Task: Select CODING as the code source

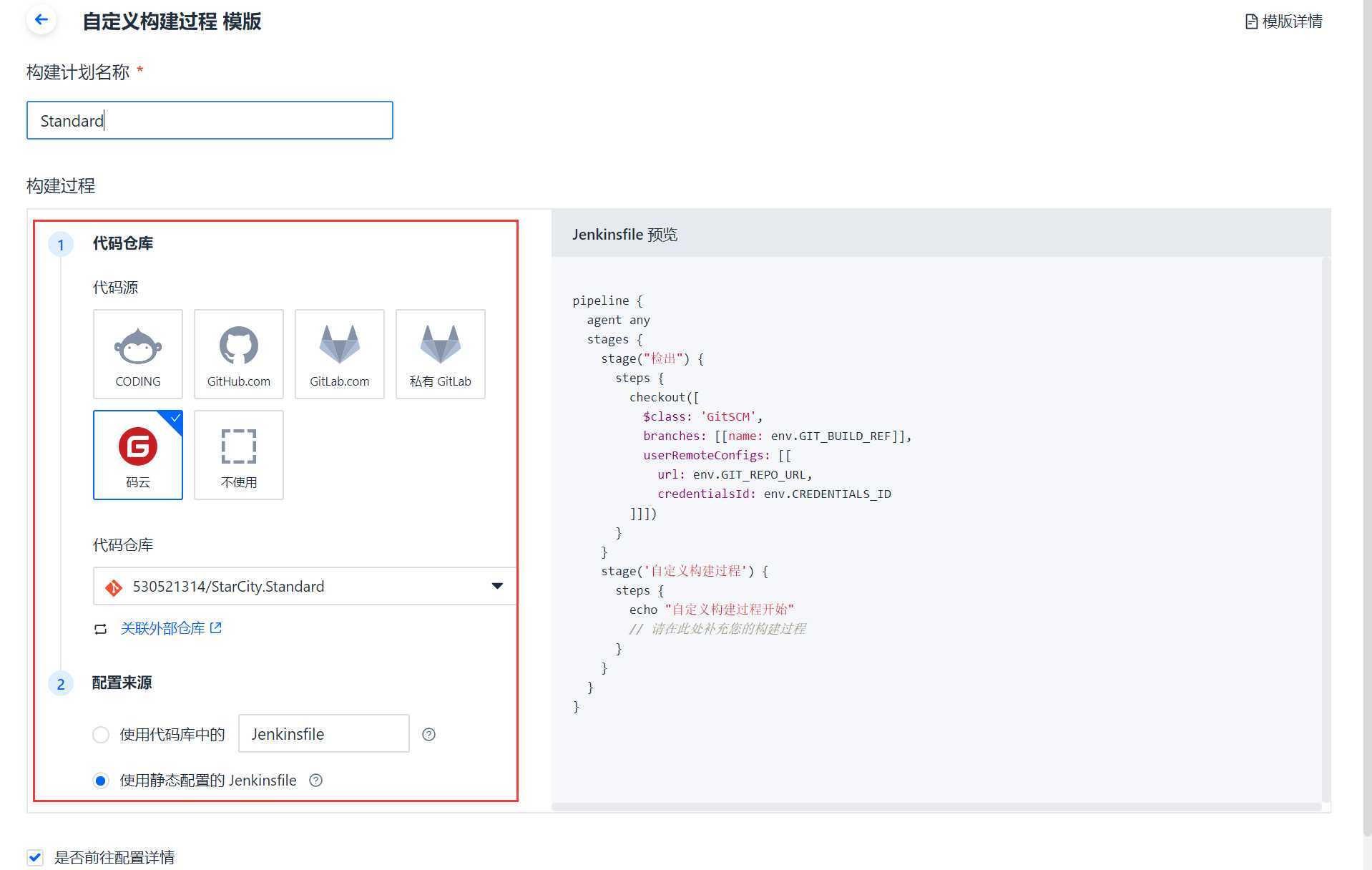Action: point(138,354)
